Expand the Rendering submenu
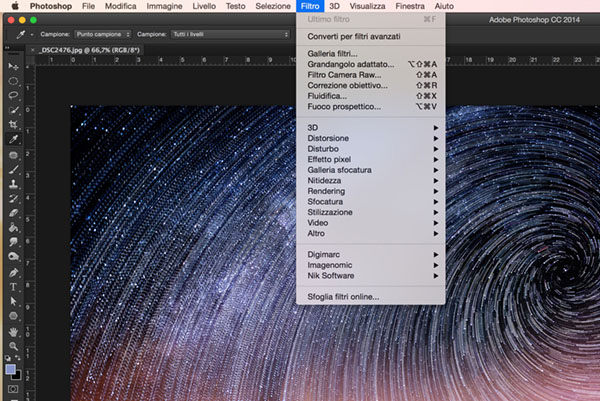This screenshot has height=401, width=600. pyautogui.click(x=371, y=191)
